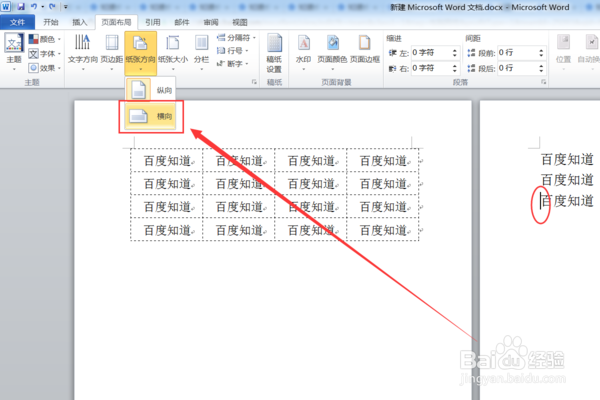This screenshot has width=600, height=400.
Task: Adjust right indent spinner arrows
Action: tap(455, 69)
